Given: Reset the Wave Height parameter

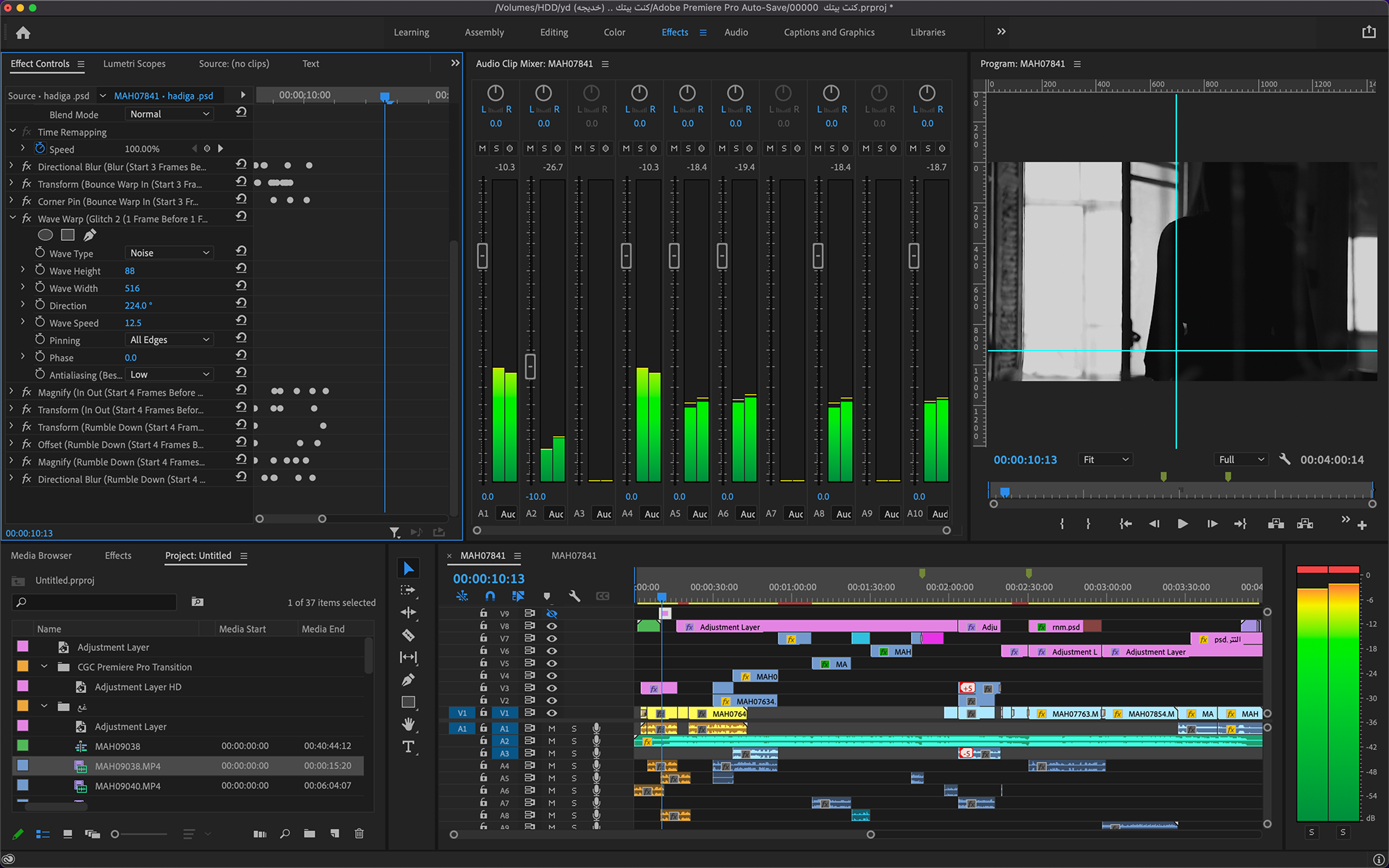Looking at the screenshot, I should click(x=242, y=268).
